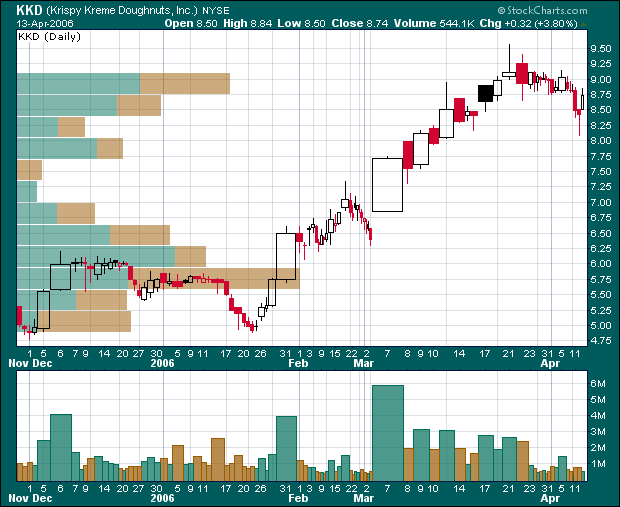Click the Chg +0.32 (+3.80%) value

pos(529,23)
